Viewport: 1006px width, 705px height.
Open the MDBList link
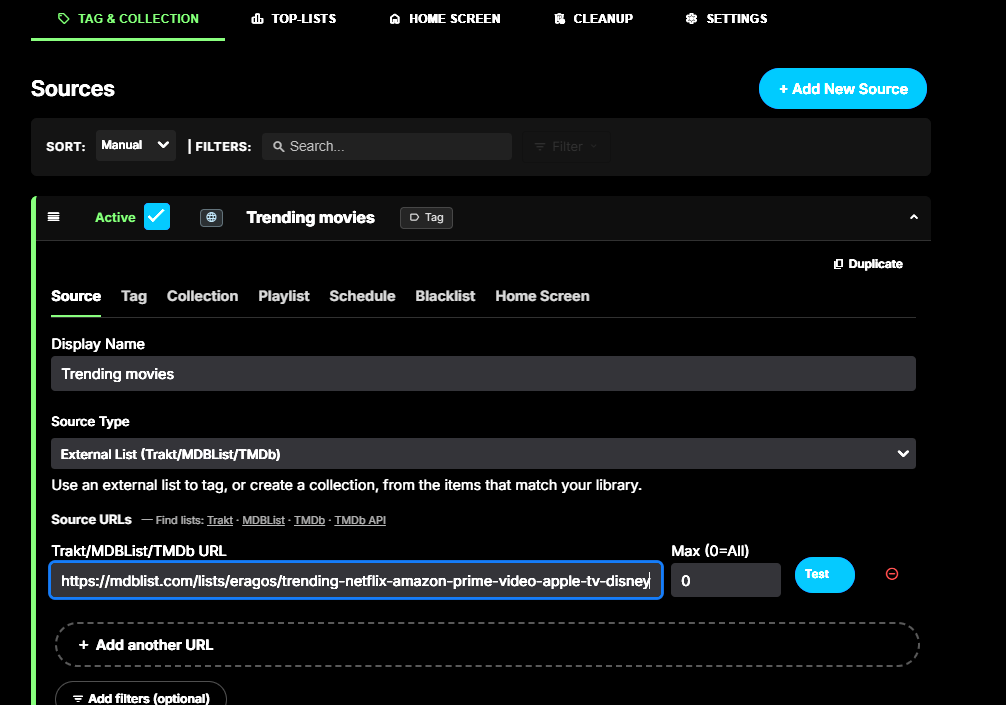pyautogui.click(x=264, y=520)
